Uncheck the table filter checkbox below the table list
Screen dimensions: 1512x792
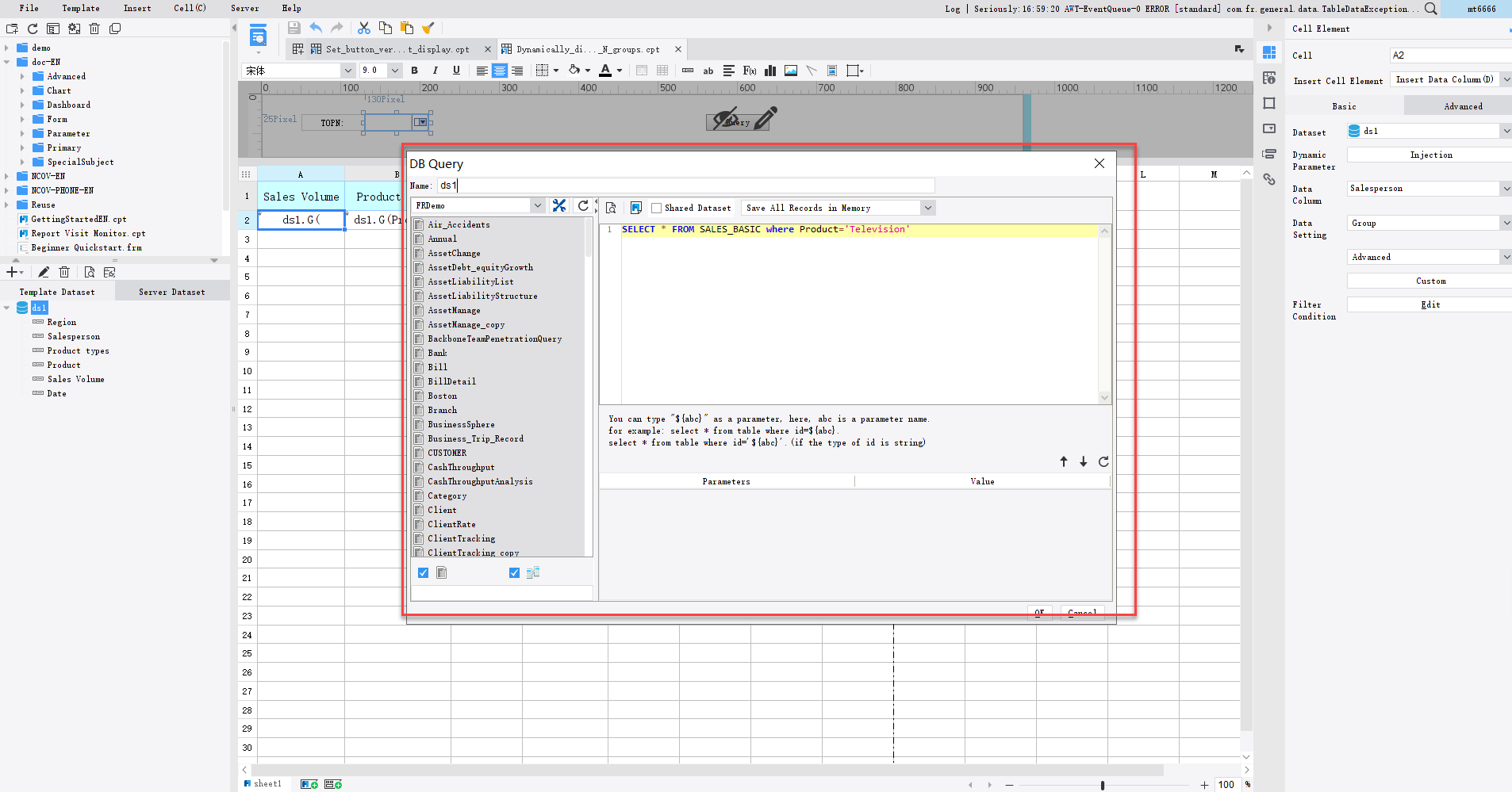(423, 572)
